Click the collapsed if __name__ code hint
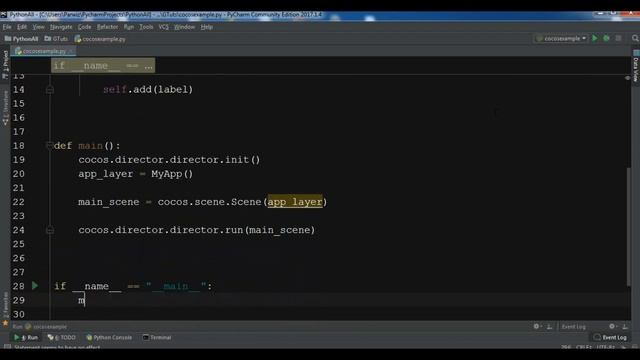This screenshot has height=360, width=640. click(103, 65)
